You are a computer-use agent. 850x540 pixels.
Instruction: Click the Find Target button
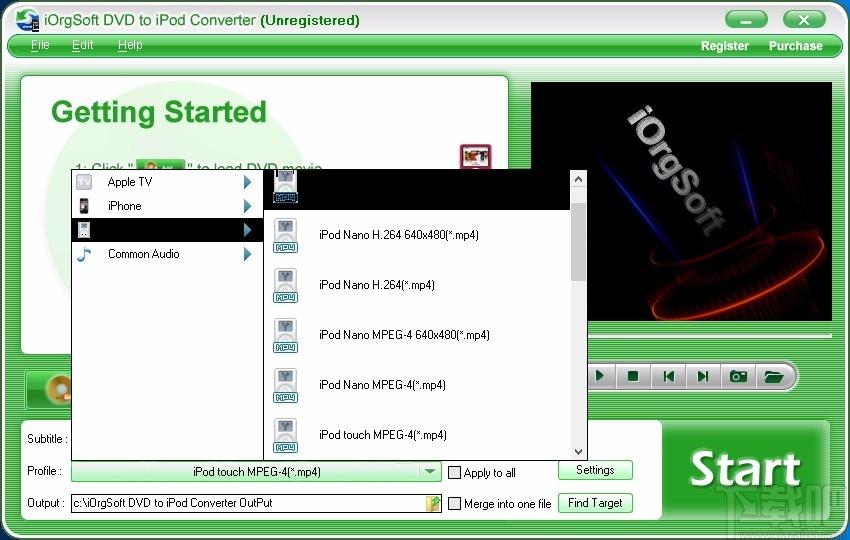click(595, 503)
